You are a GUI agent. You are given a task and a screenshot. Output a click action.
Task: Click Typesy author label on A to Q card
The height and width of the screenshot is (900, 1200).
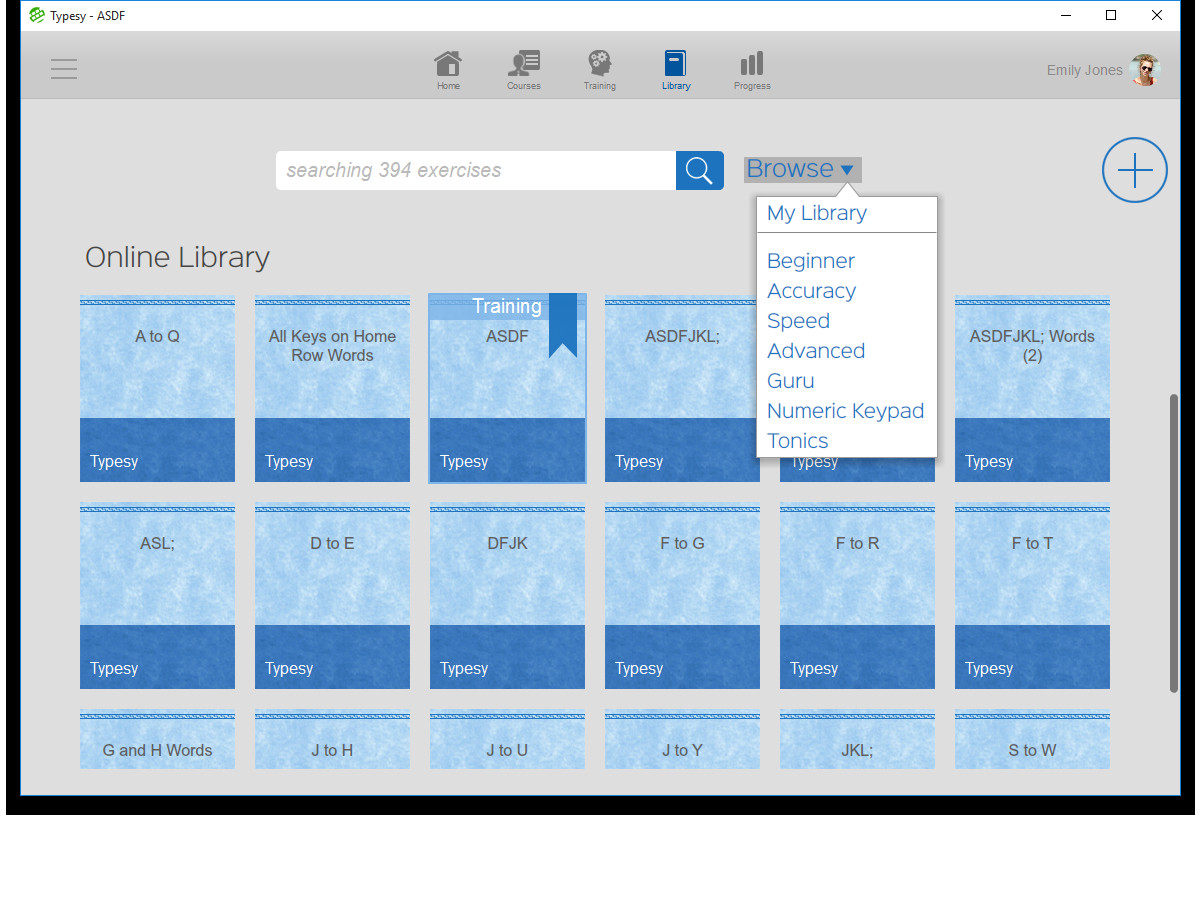[x=114, y=461]
